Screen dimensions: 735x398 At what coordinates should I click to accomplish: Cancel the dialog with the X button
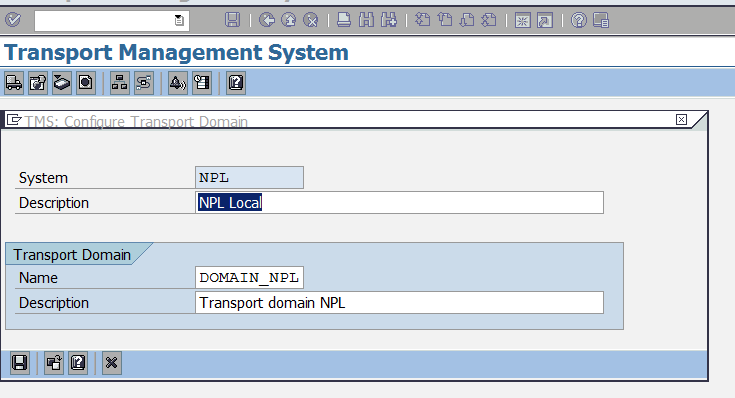tap(112, 363)
